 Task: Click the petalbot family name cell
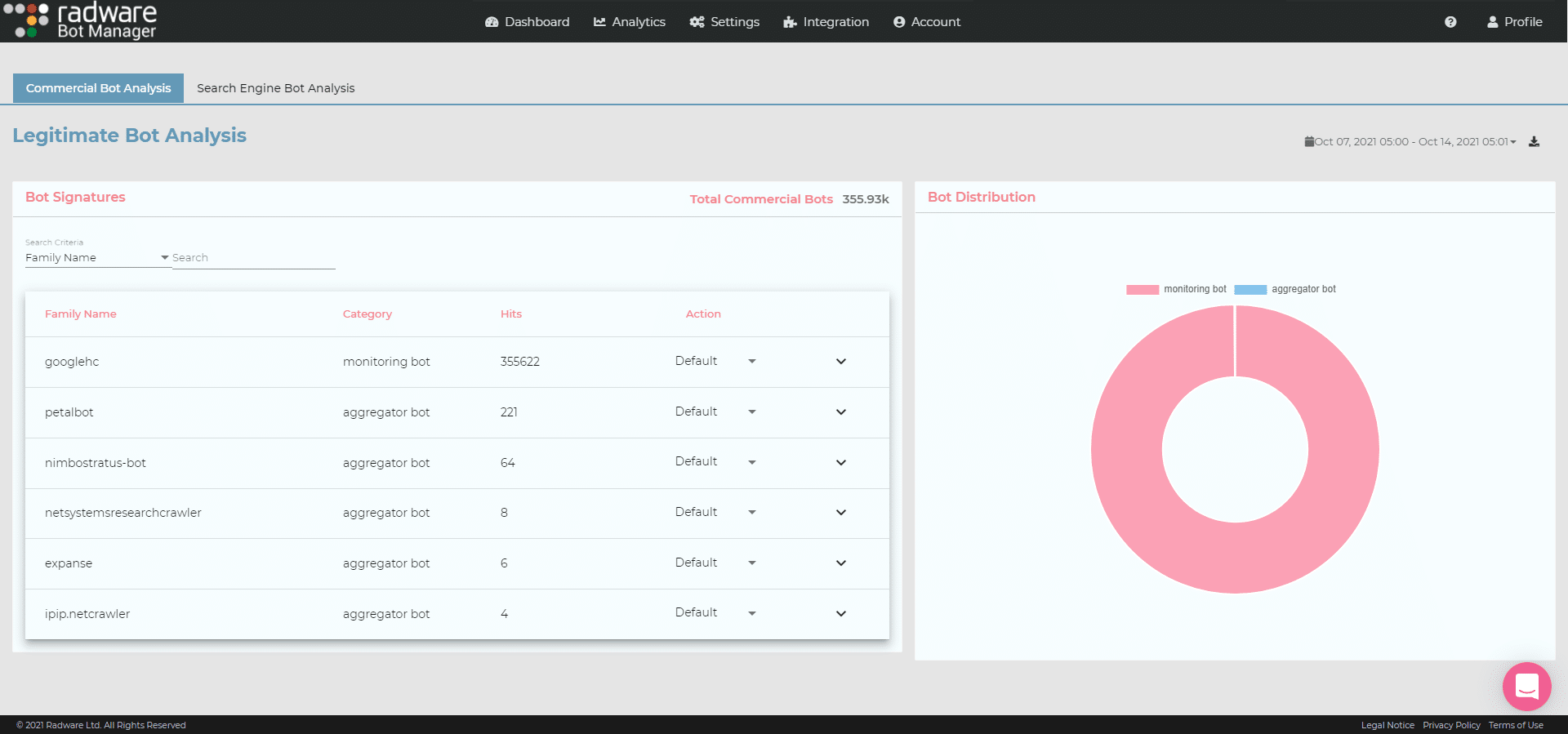pos(69,412)
